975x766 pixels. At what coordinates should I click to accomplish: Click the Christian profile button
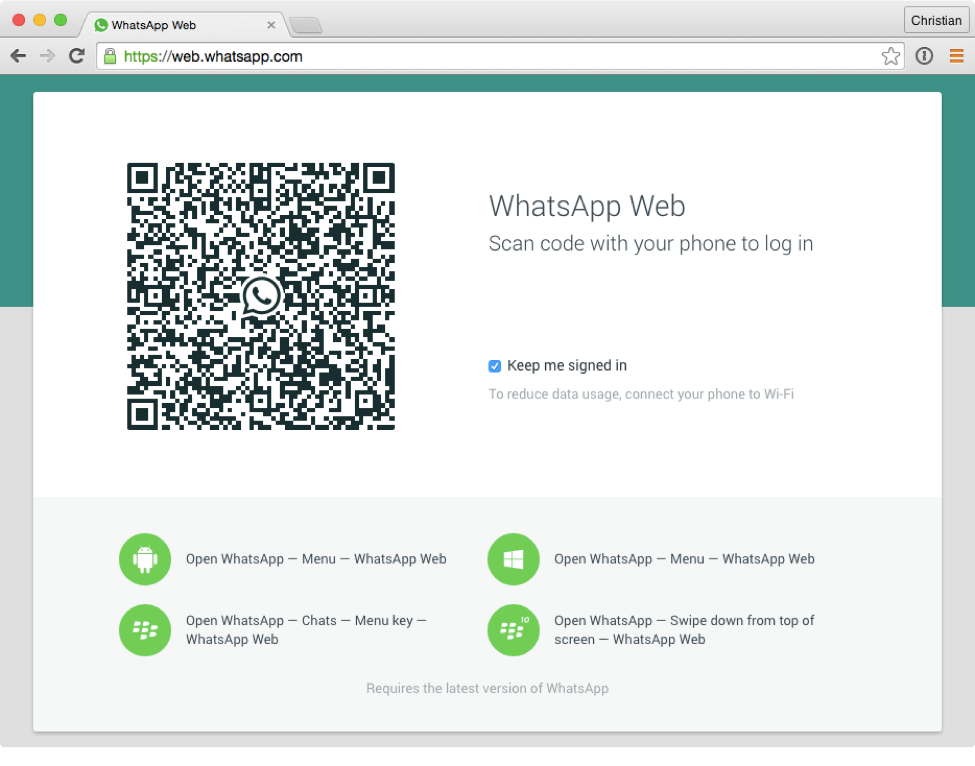(936, 20)
